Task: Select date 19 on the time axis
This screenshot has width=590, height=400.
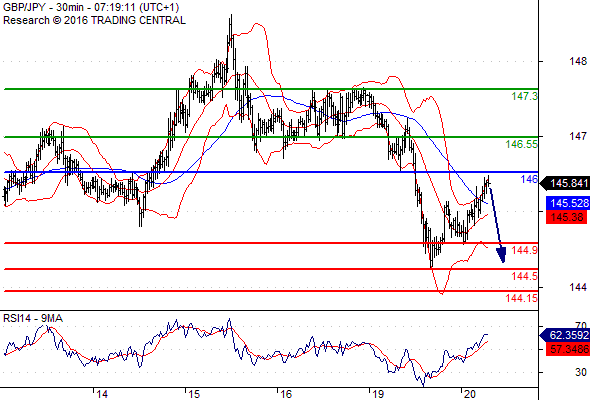Action: pyautogui.click(x=378, y=394)
